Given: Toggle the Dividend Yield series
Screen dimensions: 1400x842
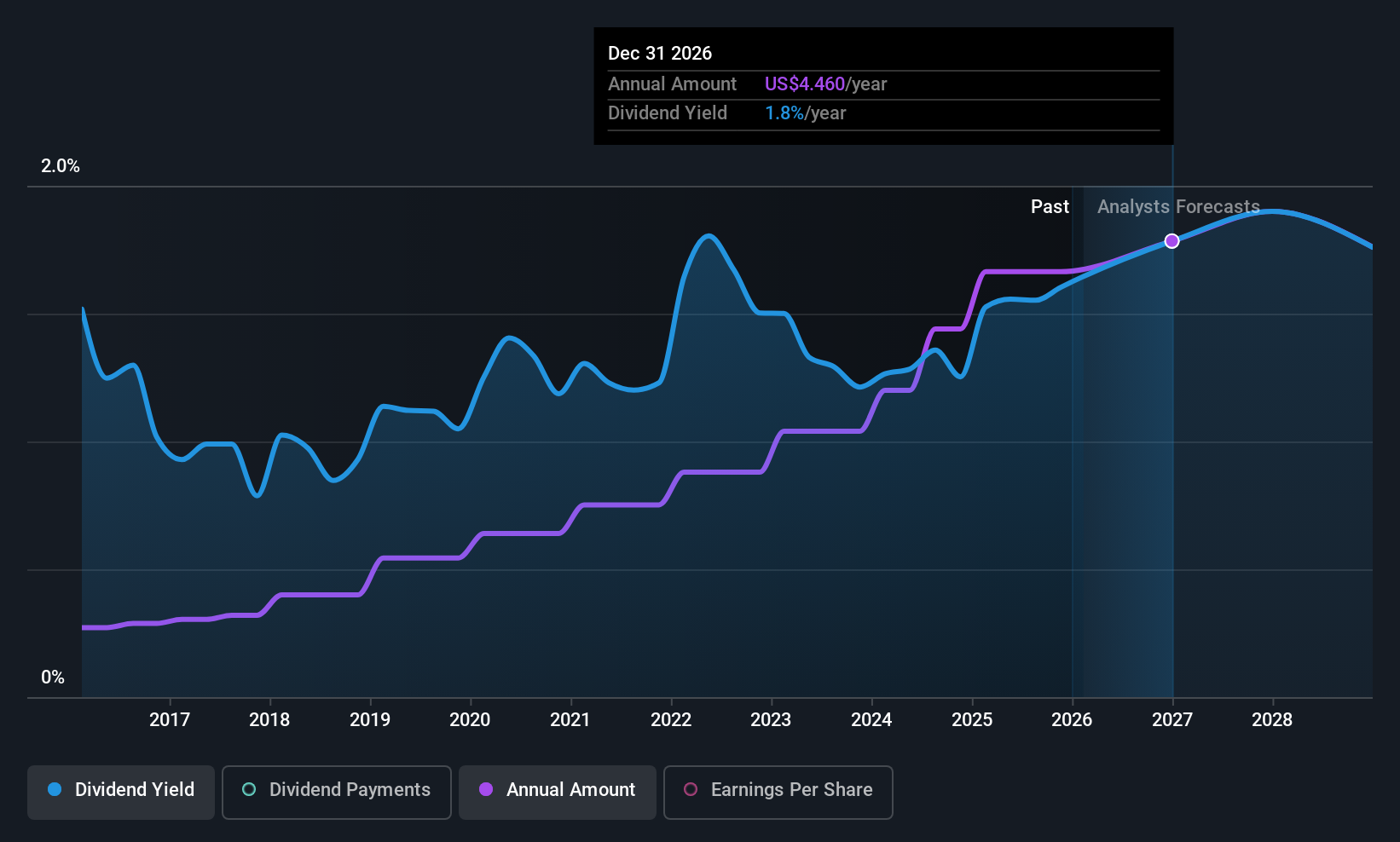Looking at the screenshot, I should 121,792.
